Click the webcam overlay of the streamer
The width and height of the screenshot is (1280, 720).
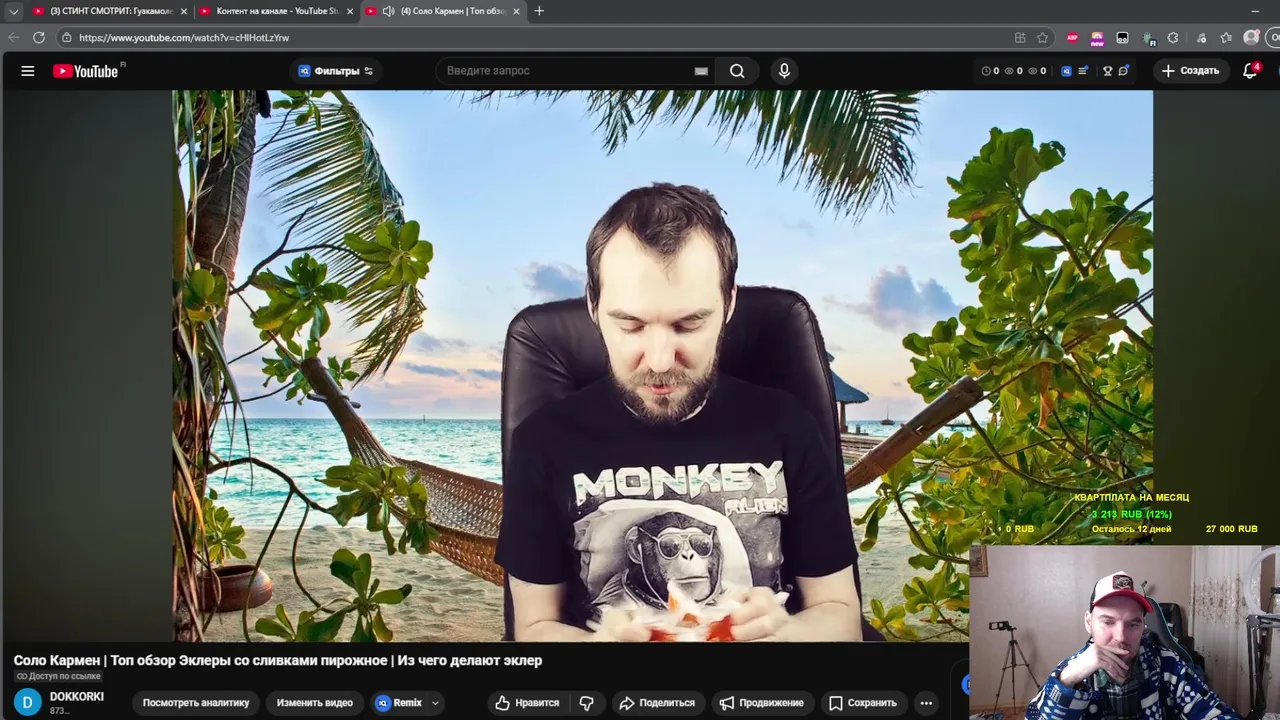1124,632
